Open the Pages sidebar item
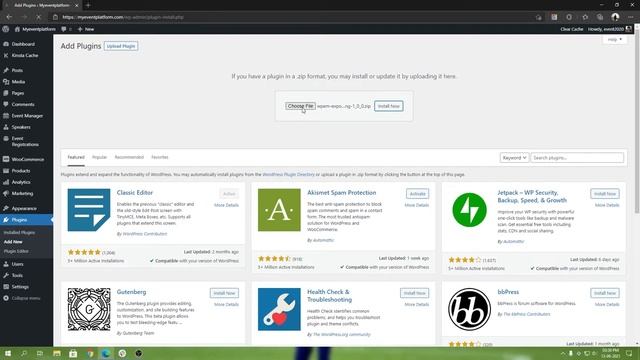The width and height of the screenshot is (640, 360). click(18, 93)
